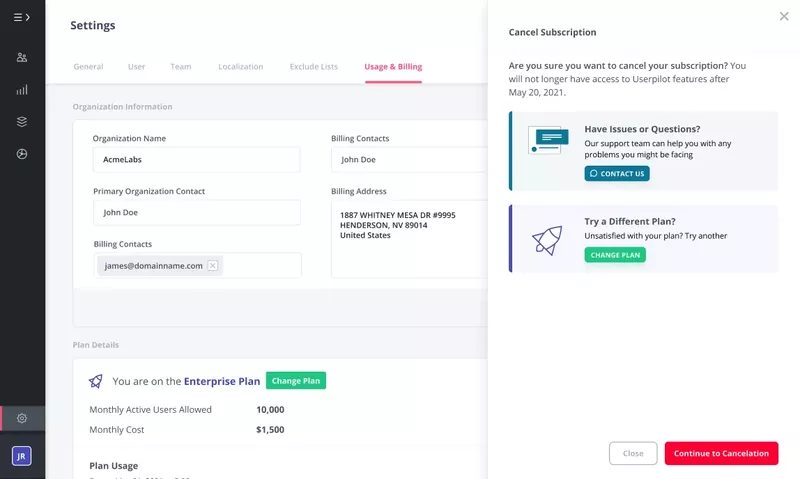Screen dimensions: 800x479
Task: Open the users icon in sidebar
Action: tap(21, 57)
